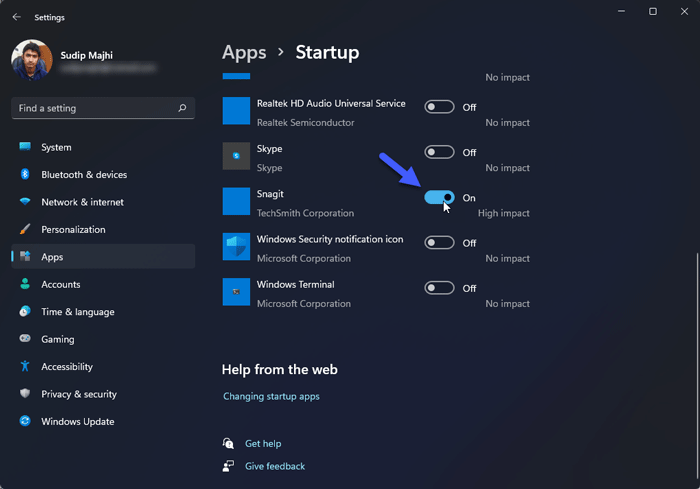Screen dimensions: 700x489
Task: Click the Give feedback link
Action: click(275, 466)
